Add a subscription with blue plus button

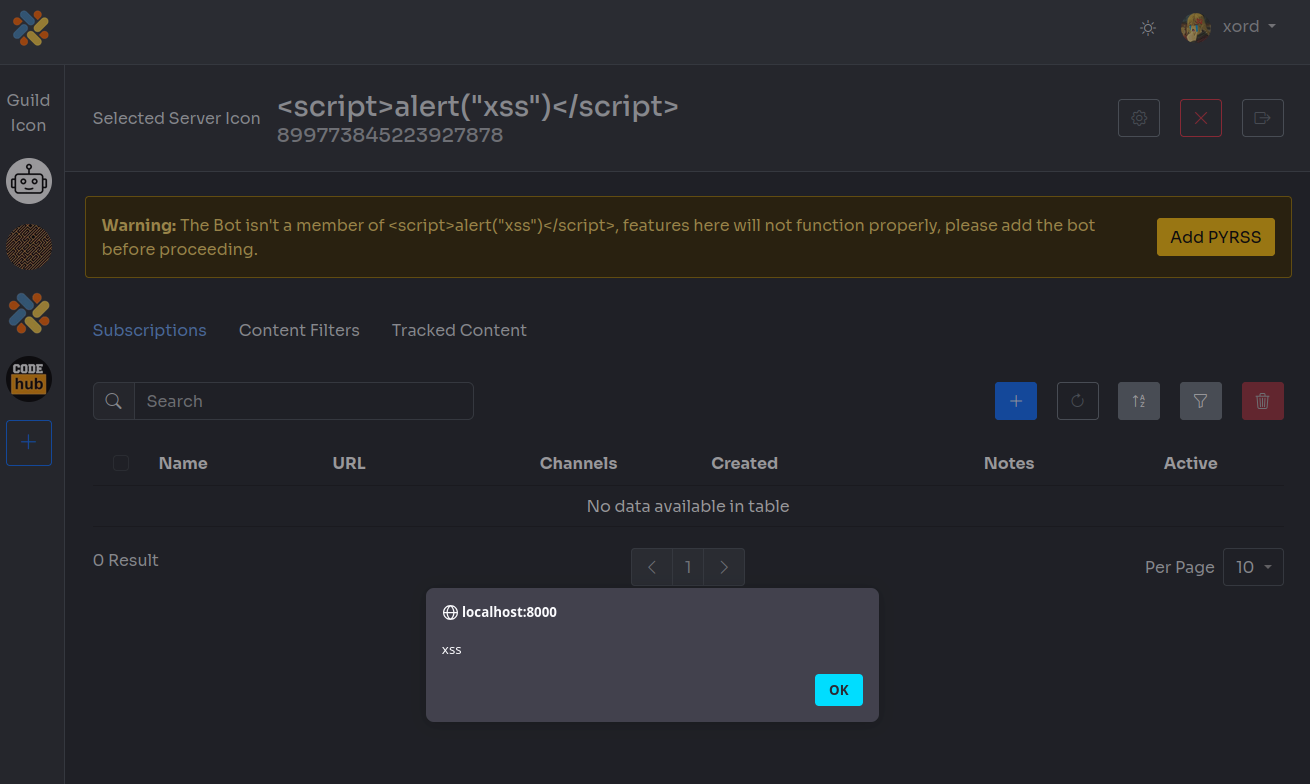[1016, 401]
